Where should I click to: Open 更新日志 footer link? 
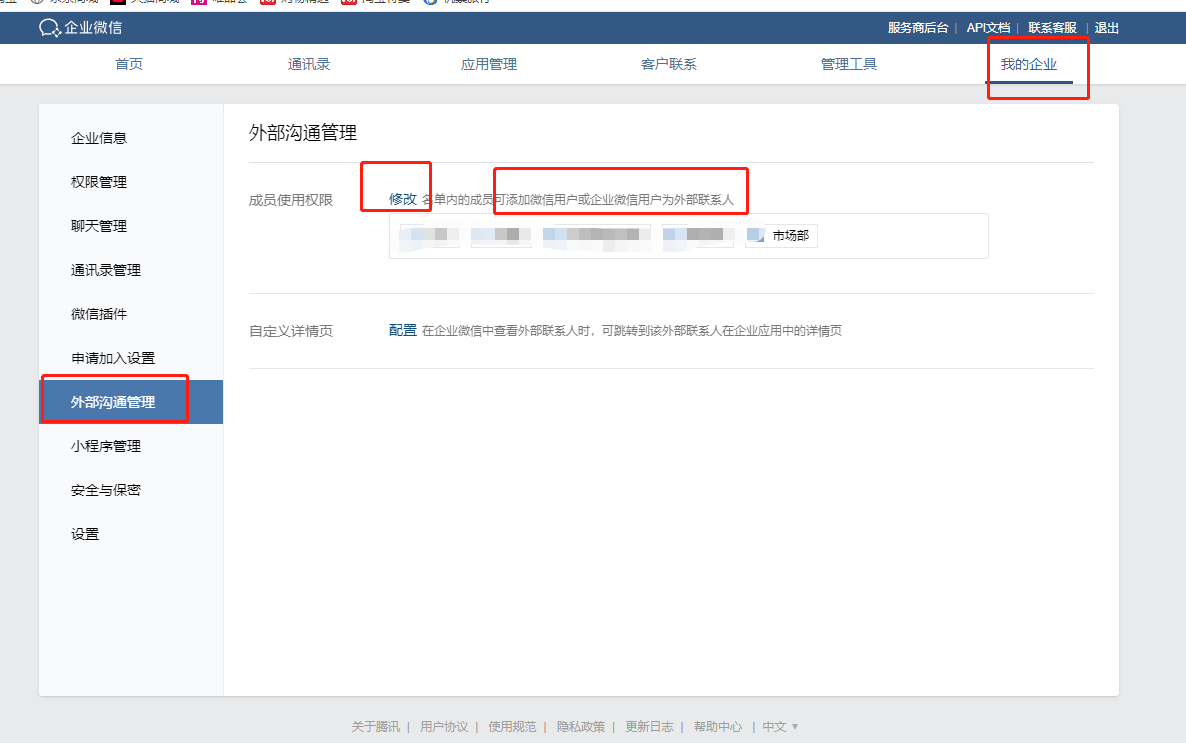click(649, 726)
